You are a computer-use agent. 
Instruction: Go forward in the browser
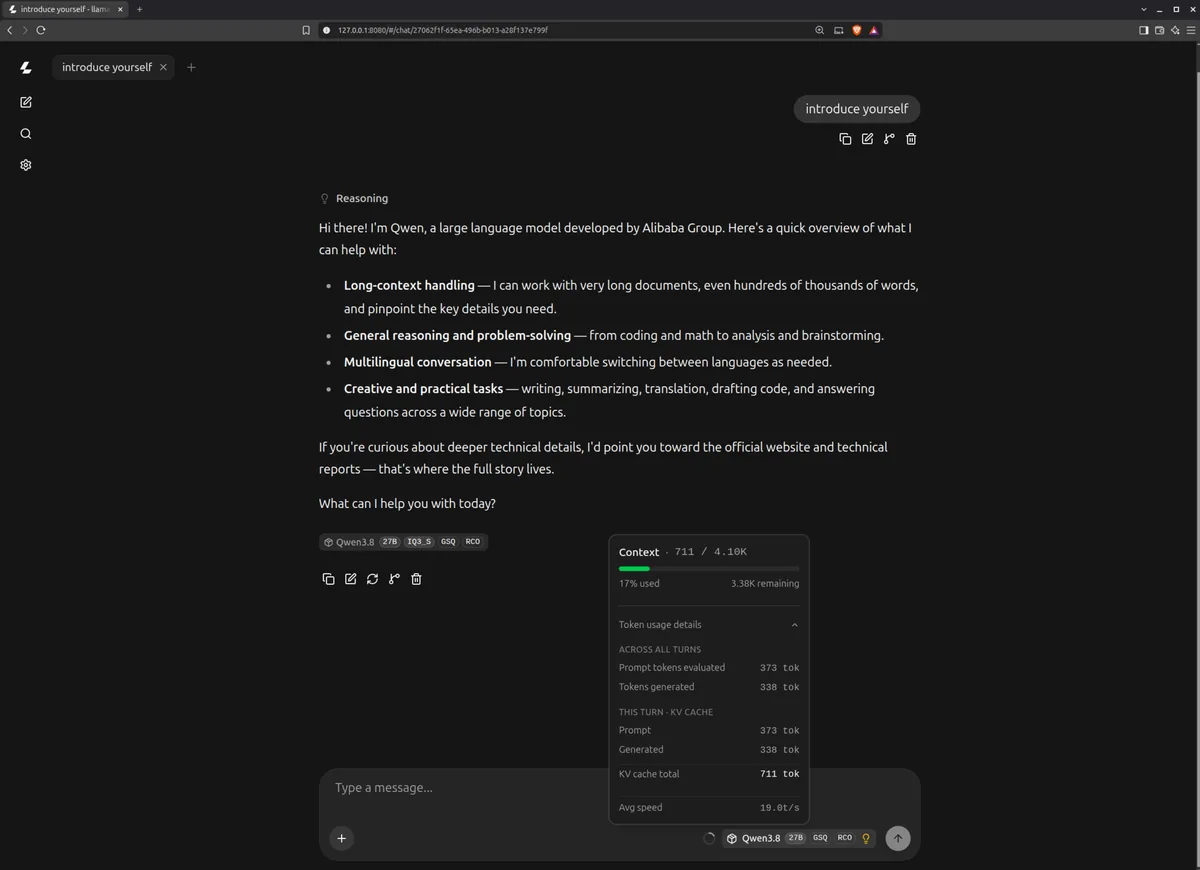(x=25, y=30)
